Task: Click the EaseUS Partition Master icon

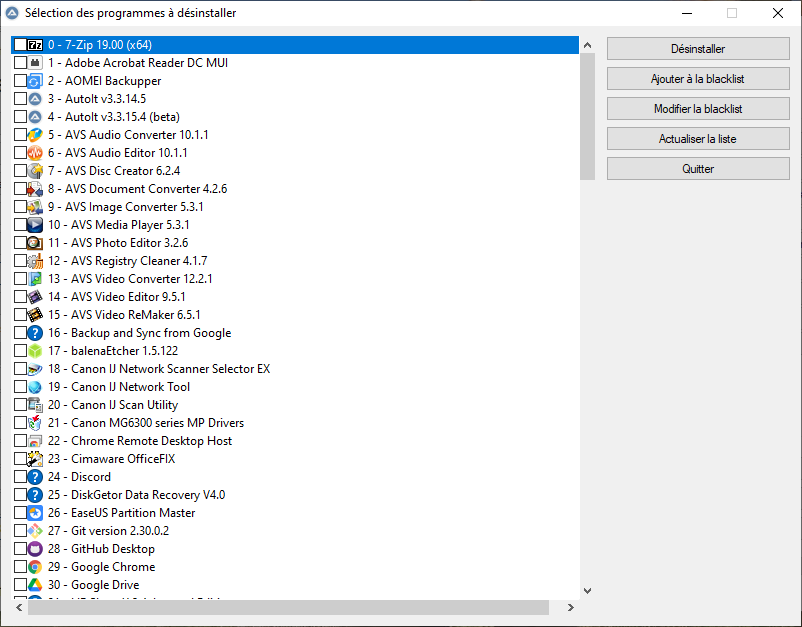Action: [x=35, y=513]
